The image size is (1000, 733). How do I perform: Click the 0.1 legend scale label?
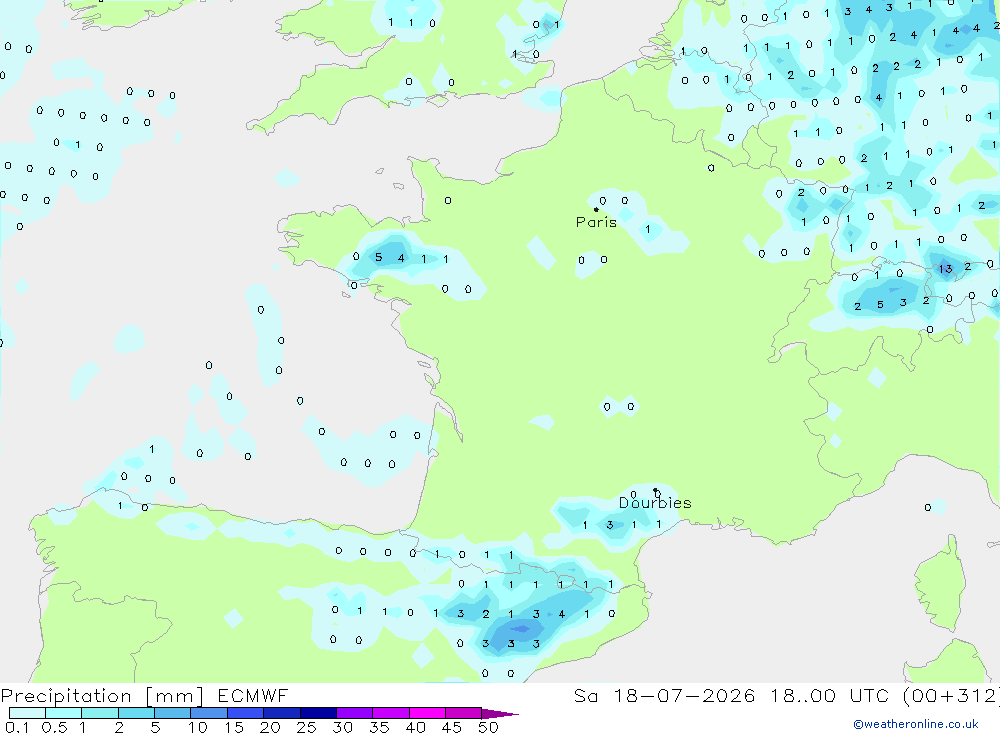17,727
